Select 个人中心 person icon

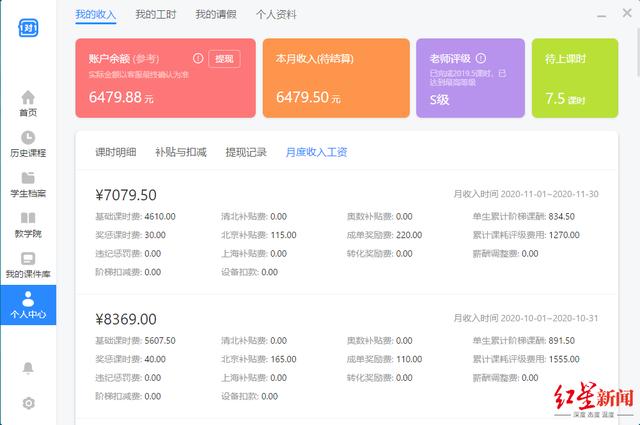pos(28,299)
